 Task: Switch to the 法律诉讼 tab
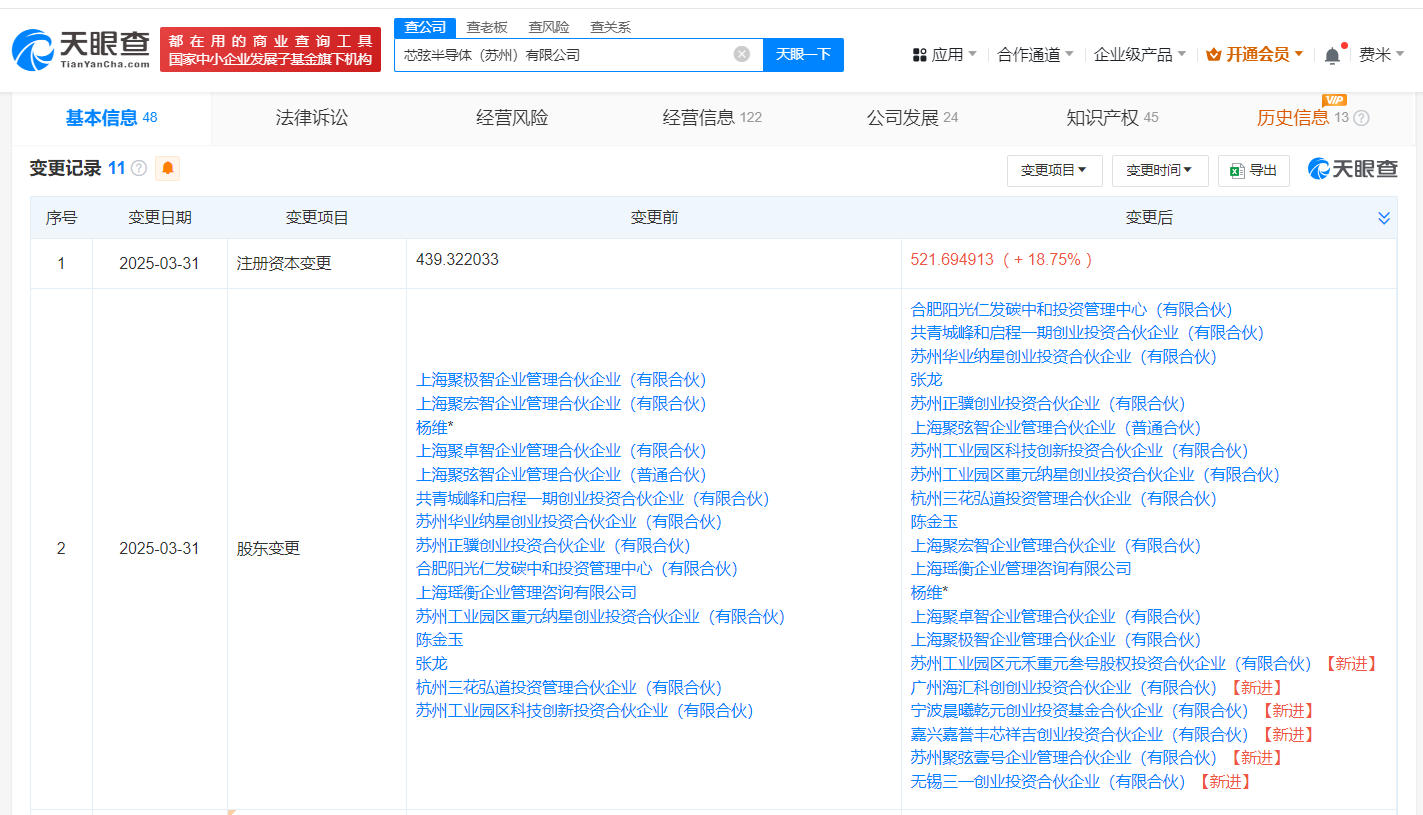(x=312, y=118)
